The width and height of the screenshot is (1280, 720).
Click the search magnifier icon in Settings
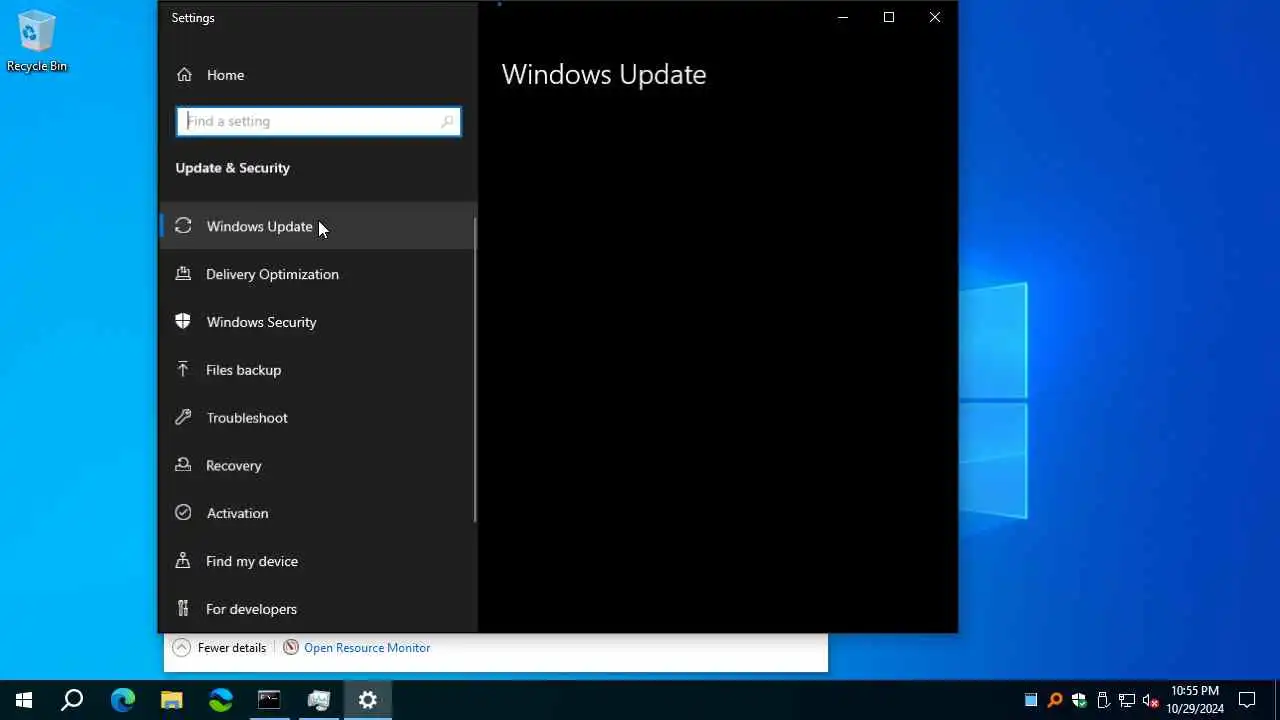(x=447, y=121)
